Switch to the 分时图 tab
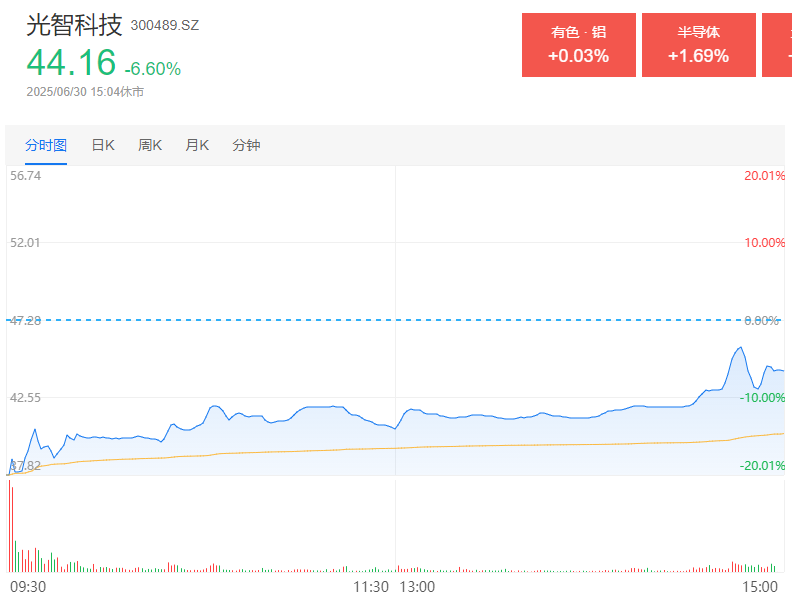The height and width of the screenshot is (599, 792). click(46, 145)
